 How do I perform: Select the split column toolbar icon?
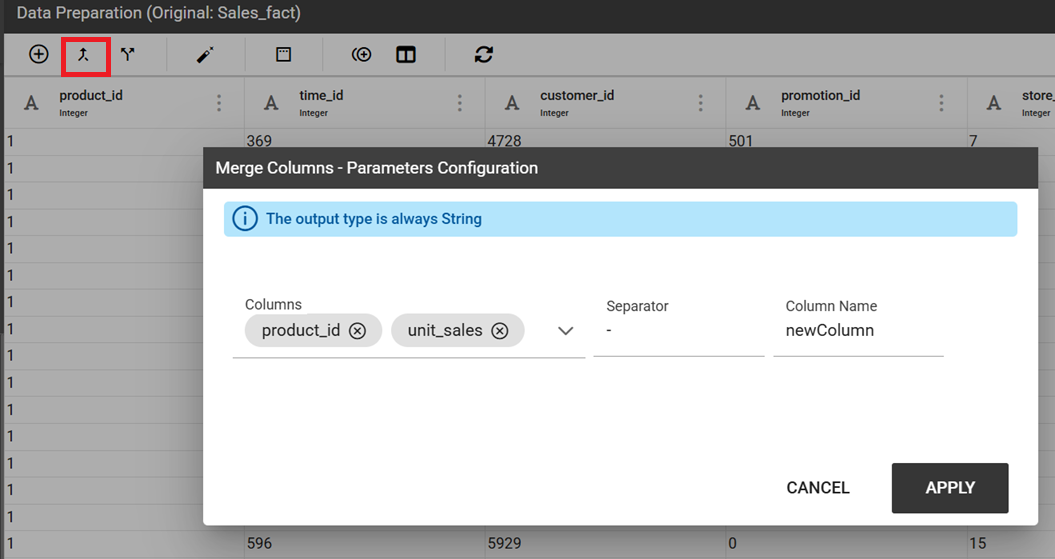[x=128, y=54]
